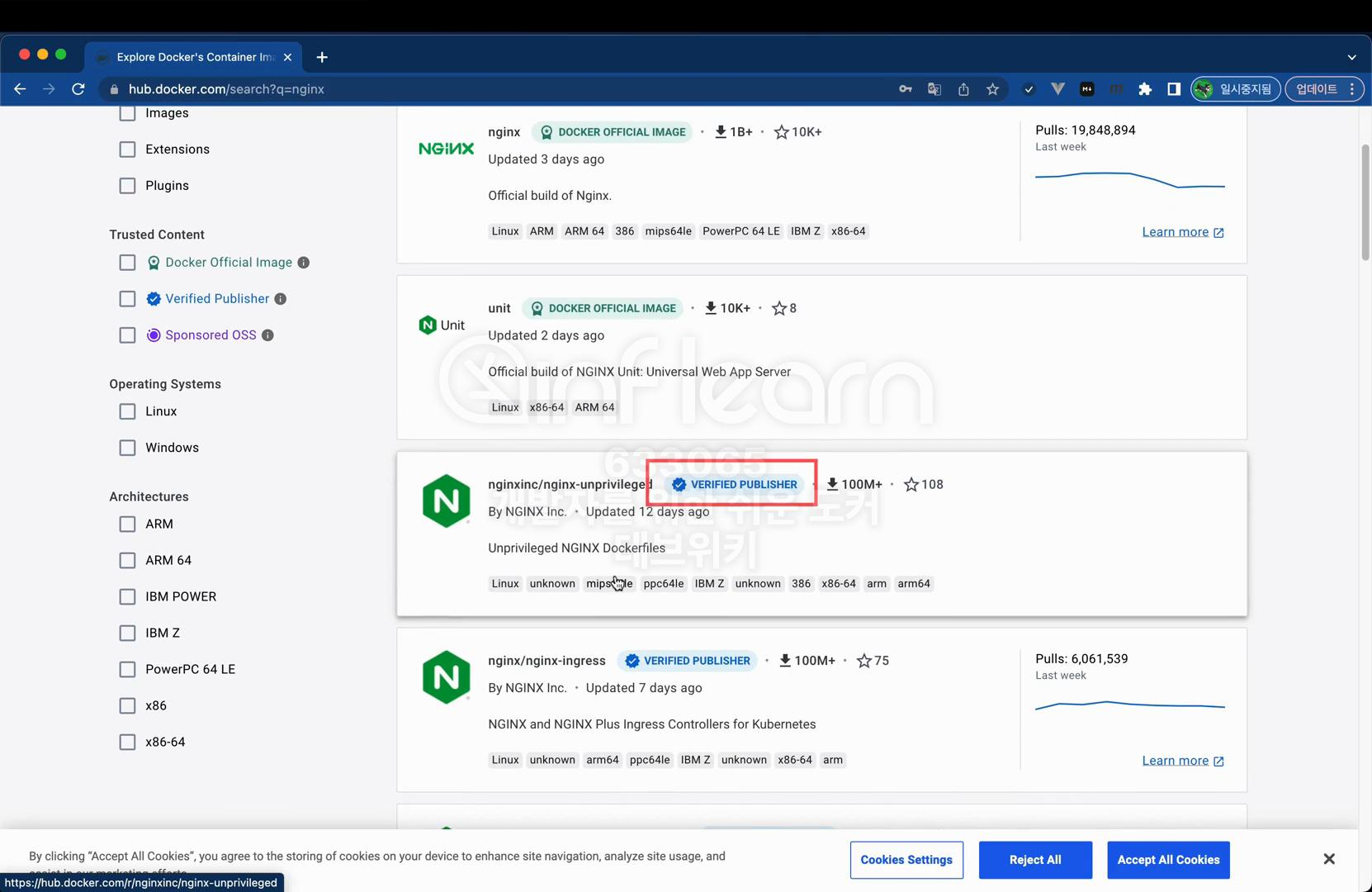Check the Windows operating system filter

point(127,448)
